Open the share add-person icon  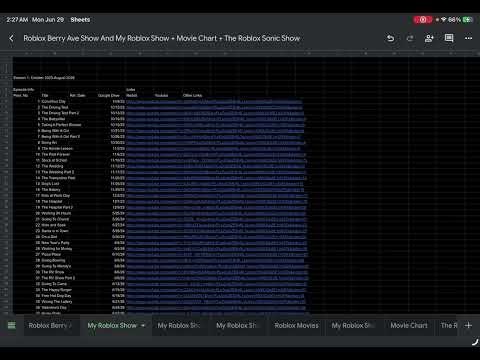[x=429, y=38]
